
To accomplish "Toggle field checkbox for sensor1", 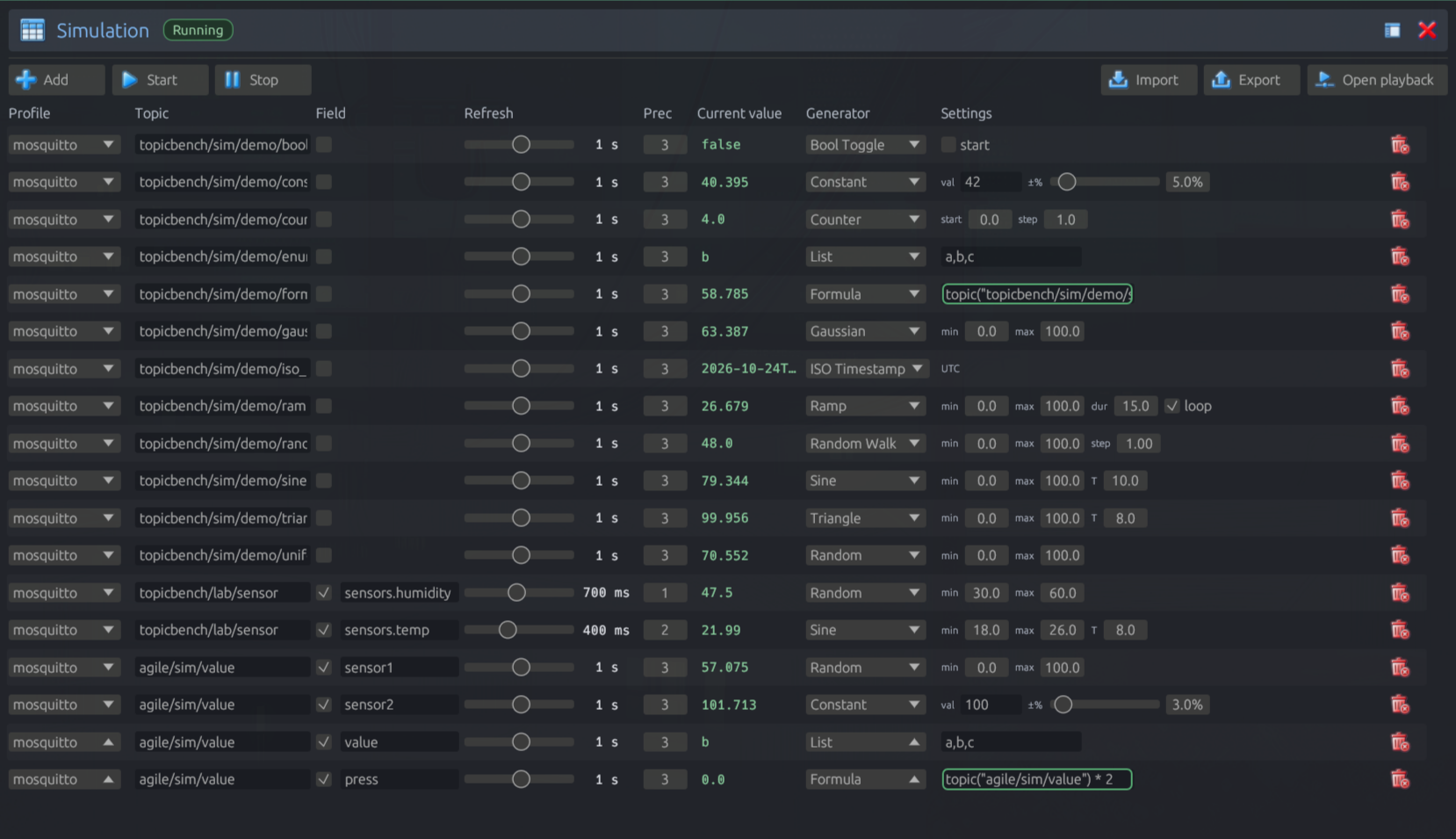I will [324, 668].
